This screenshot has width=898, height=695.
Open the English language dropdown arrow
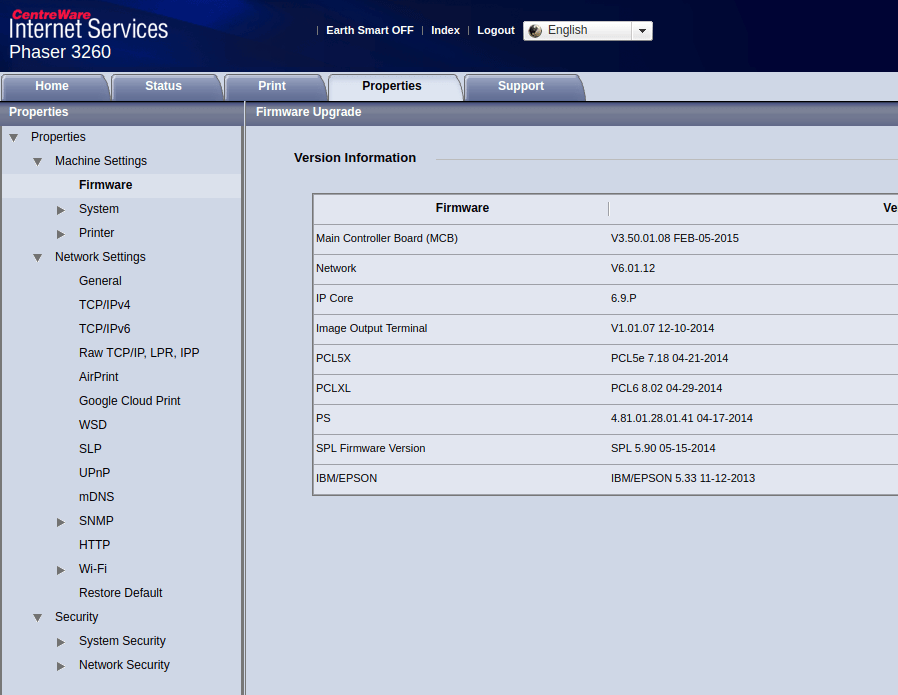pos(642,31)
